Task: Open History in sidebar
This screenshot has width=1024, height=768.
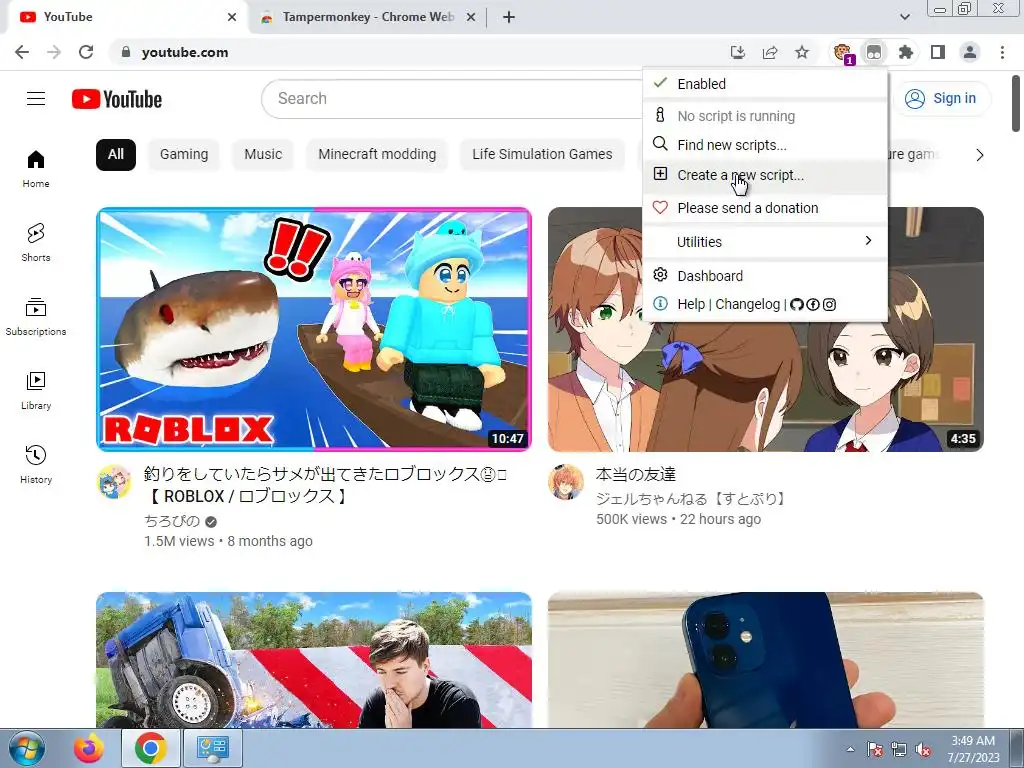Action: click(x=36, y=464)
